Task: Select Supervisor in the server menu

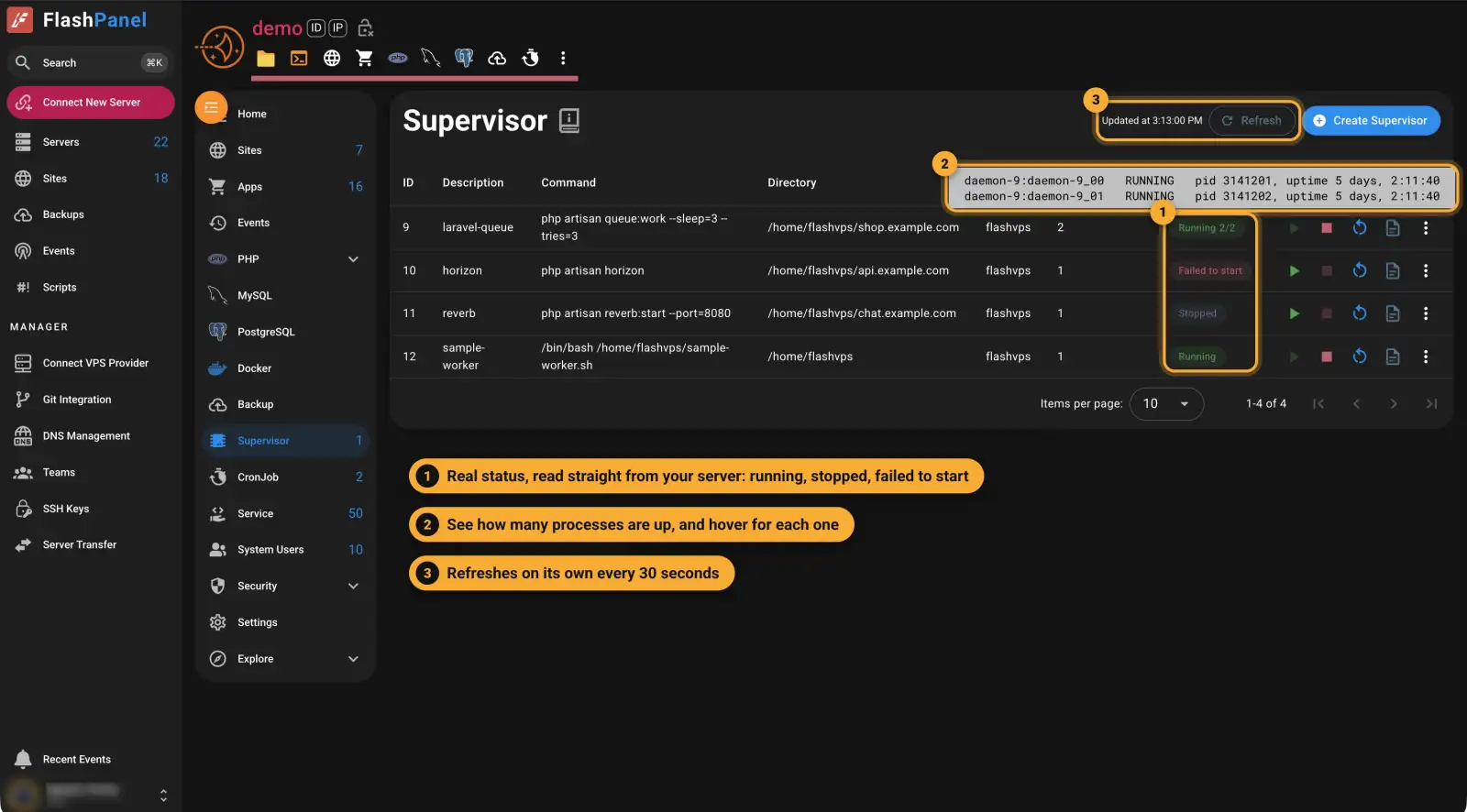Action: click(285, 441)
